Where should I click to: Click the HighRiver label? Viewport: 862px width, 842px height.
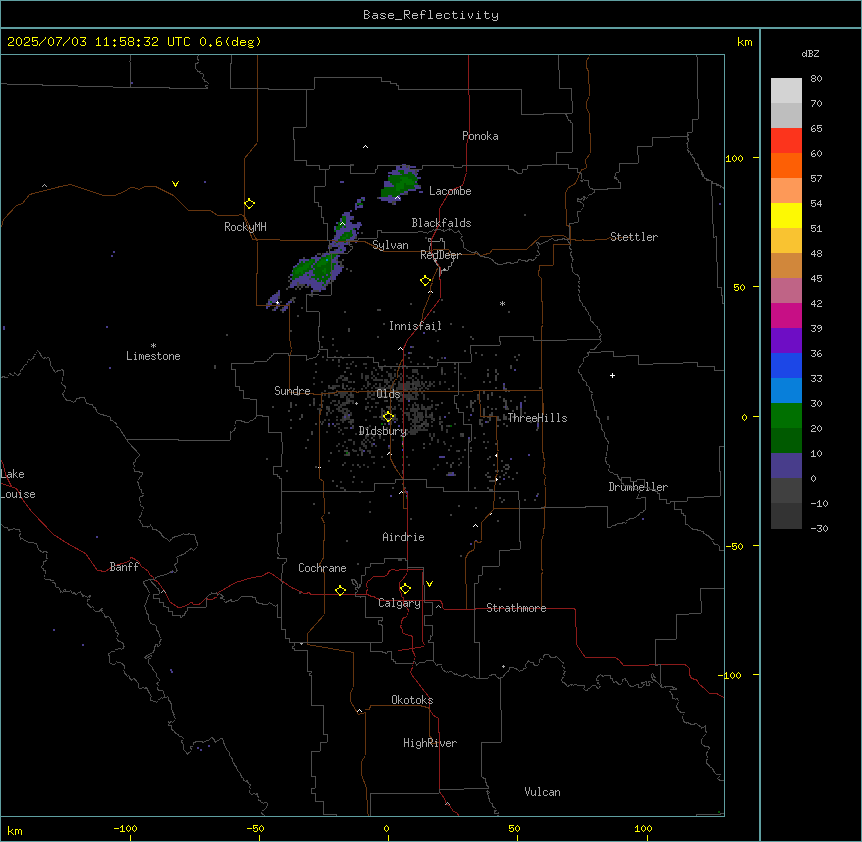(430, 743)
